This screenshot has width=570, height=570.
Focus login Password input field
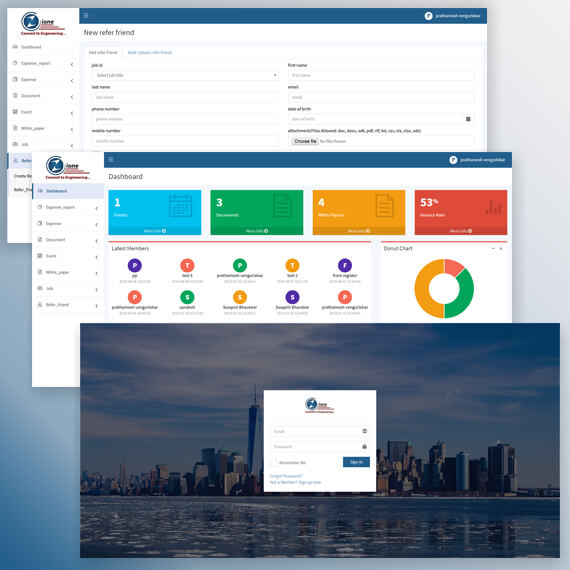(x=320, y=446)
